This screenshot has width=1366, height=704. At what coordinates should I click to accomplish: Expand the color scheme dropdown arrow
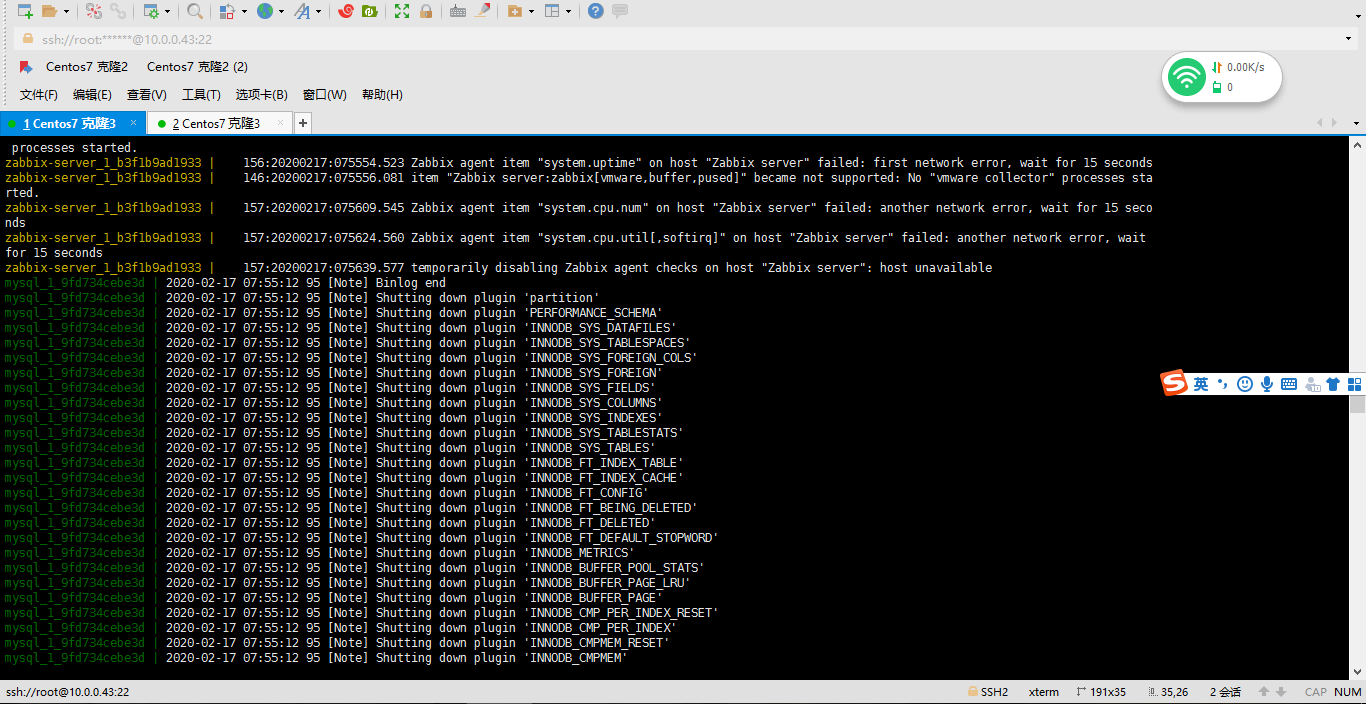[x=244, y=11]
